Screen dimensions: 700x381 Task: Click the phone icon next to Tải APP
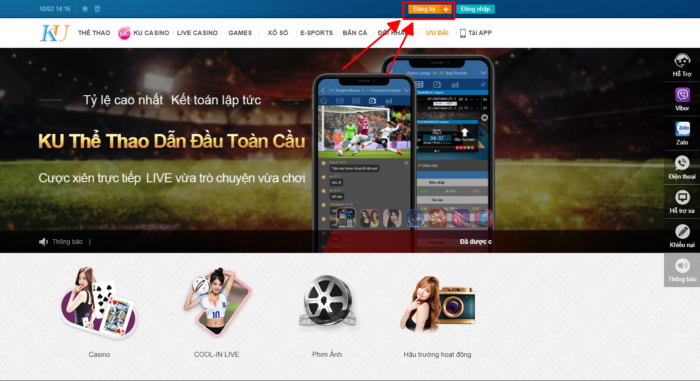(x=463, y=33)
